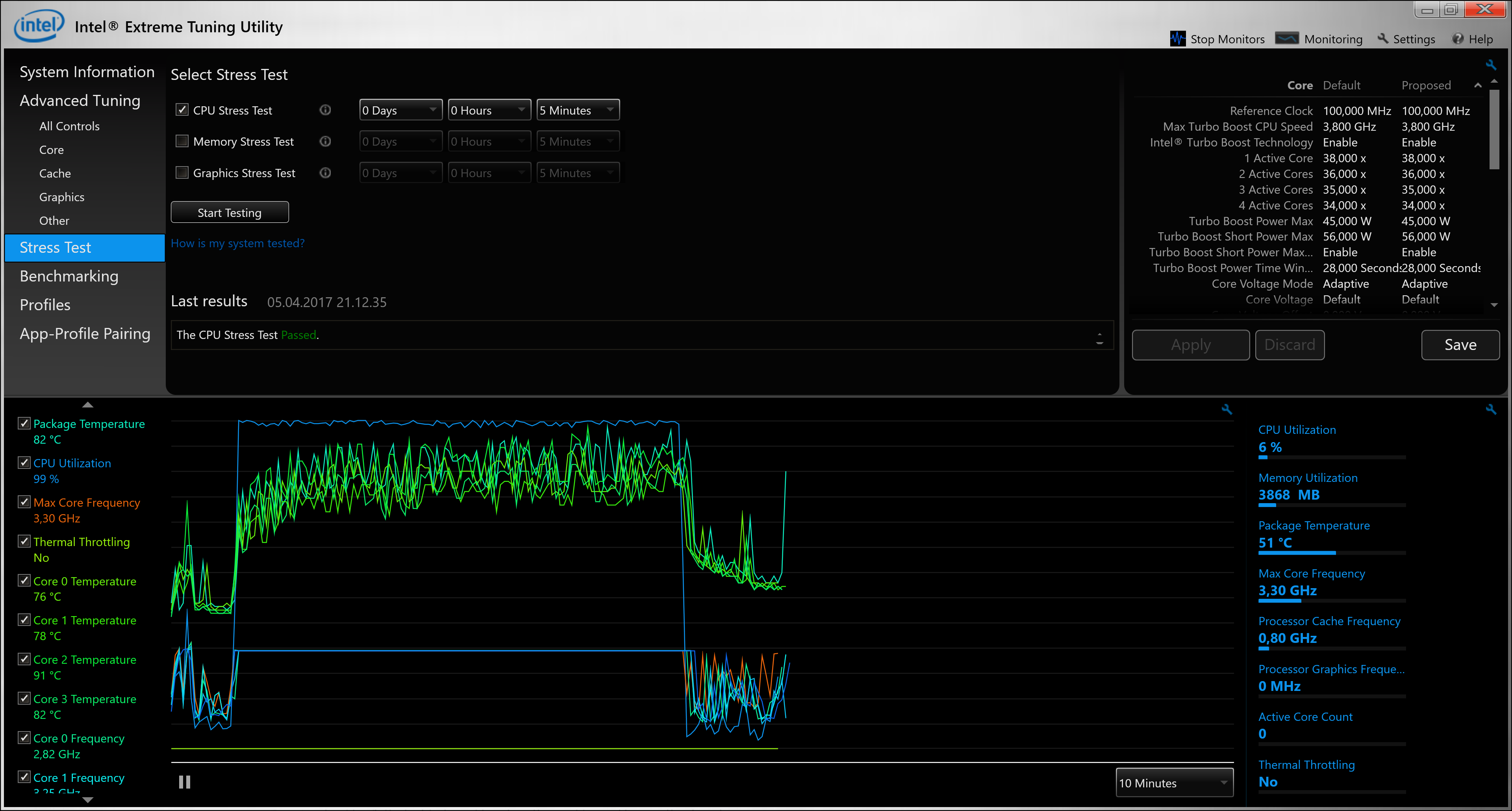Toggle Core 2 Temperature monitor checkbox

tap(24, 659)
